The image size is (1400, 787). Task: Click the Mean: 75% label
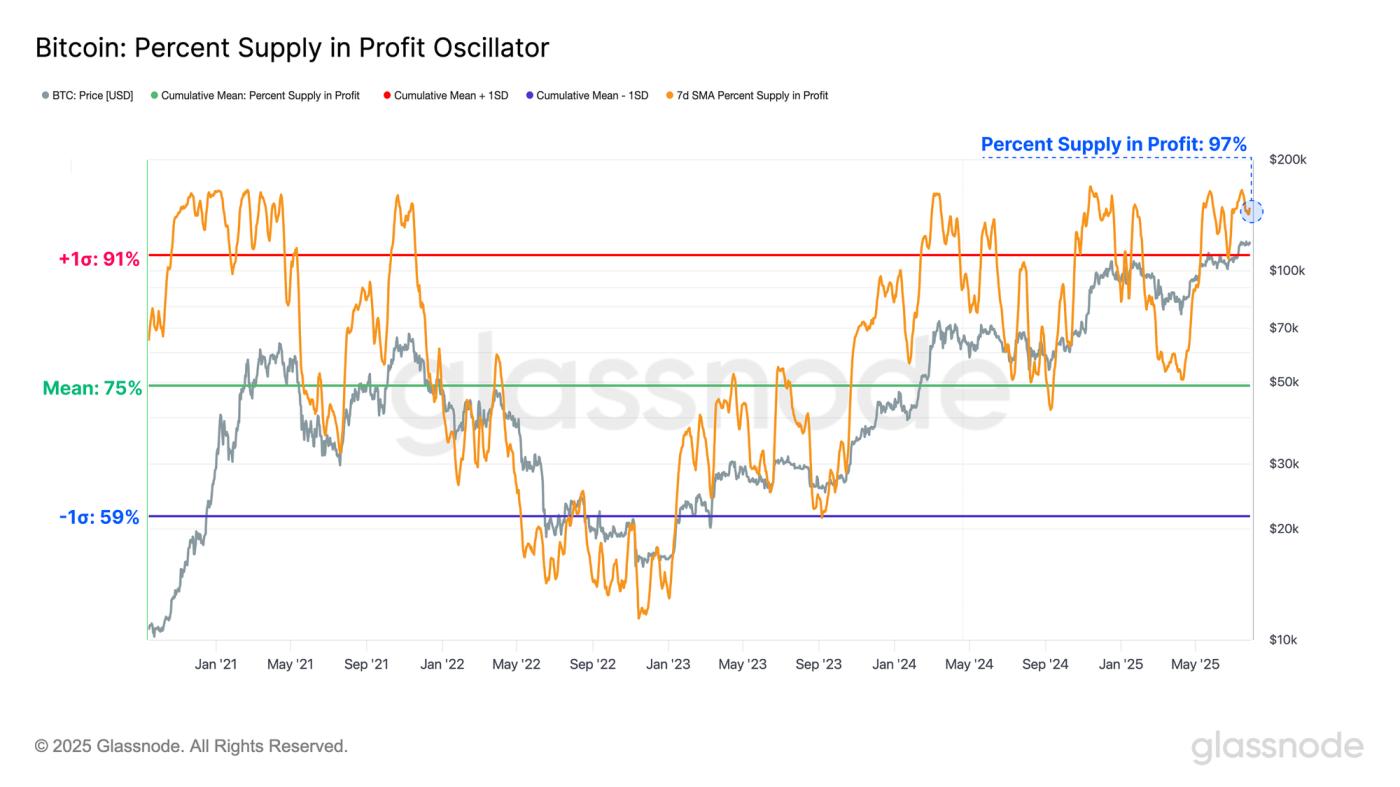click(x=92, y=388)
